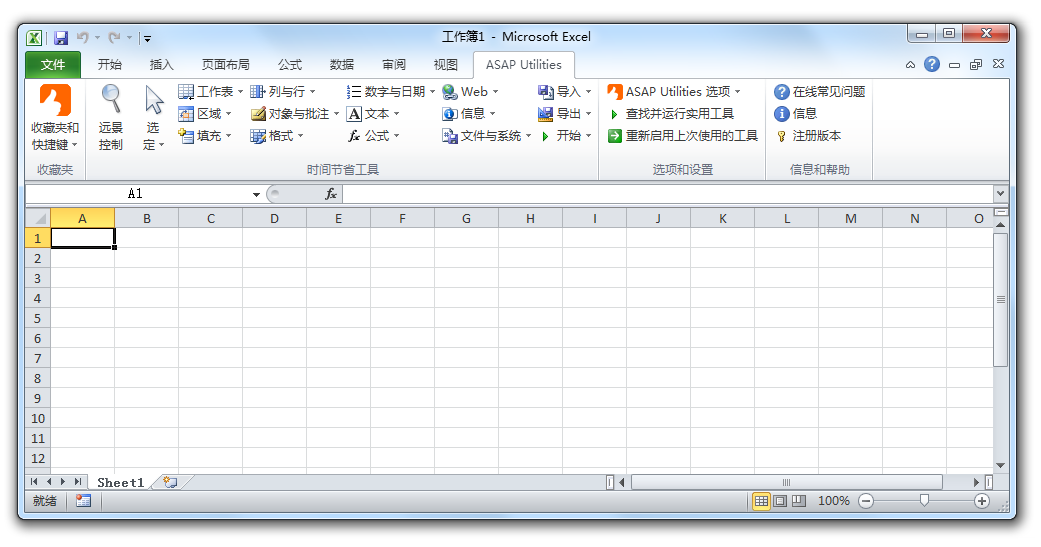Click the vertical scrollbar down arrow

point(1001,466)
